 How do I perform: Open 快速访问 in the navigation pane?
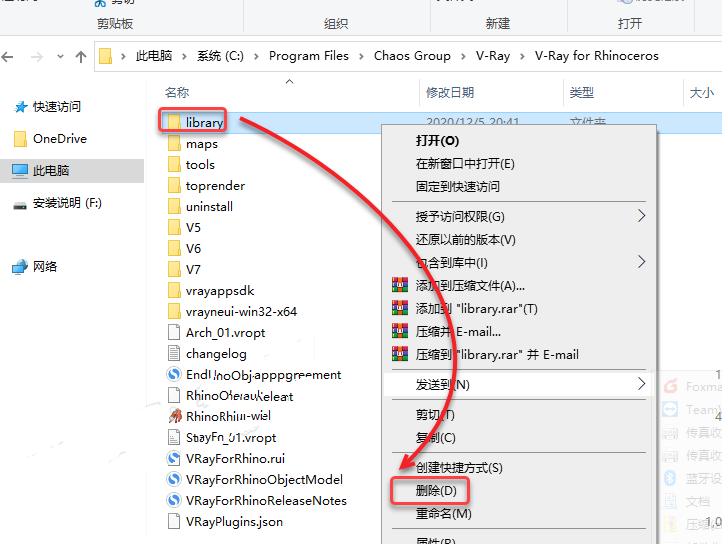[48, 107]
